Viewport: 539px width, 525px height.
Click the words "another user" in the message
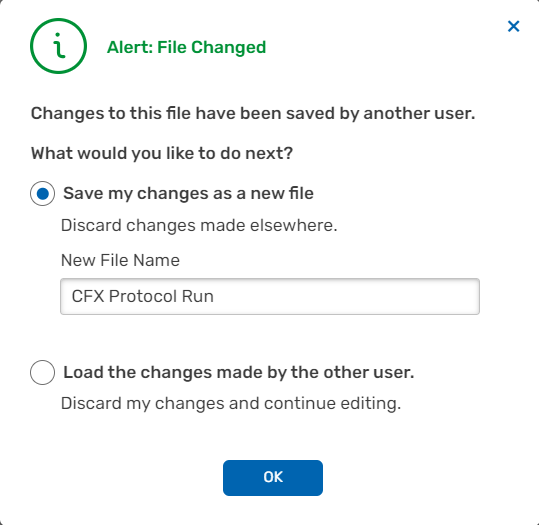[419, 113]
